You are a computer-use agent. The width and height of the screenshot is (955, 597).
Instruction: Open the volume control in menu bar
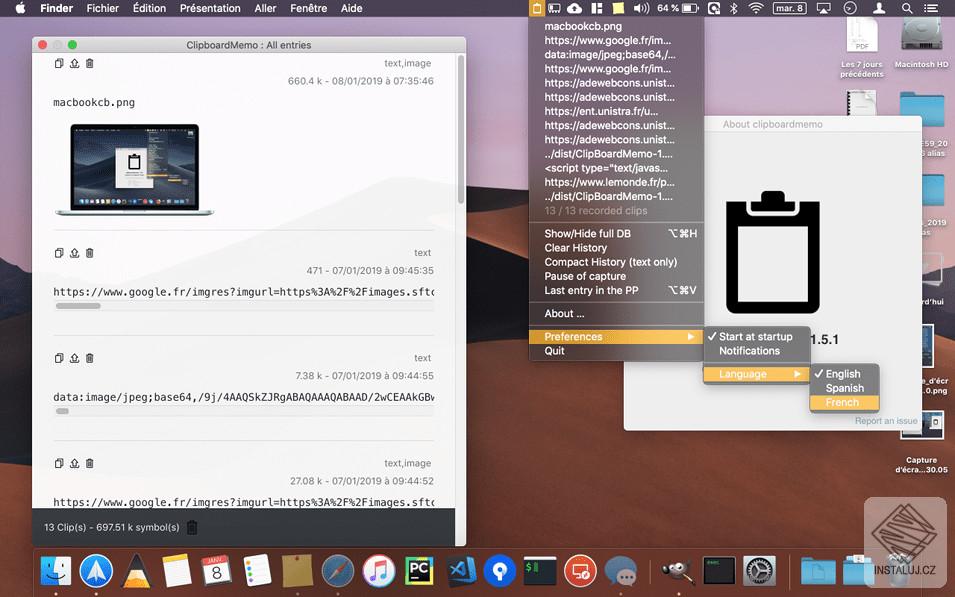(x=641, y=8)
